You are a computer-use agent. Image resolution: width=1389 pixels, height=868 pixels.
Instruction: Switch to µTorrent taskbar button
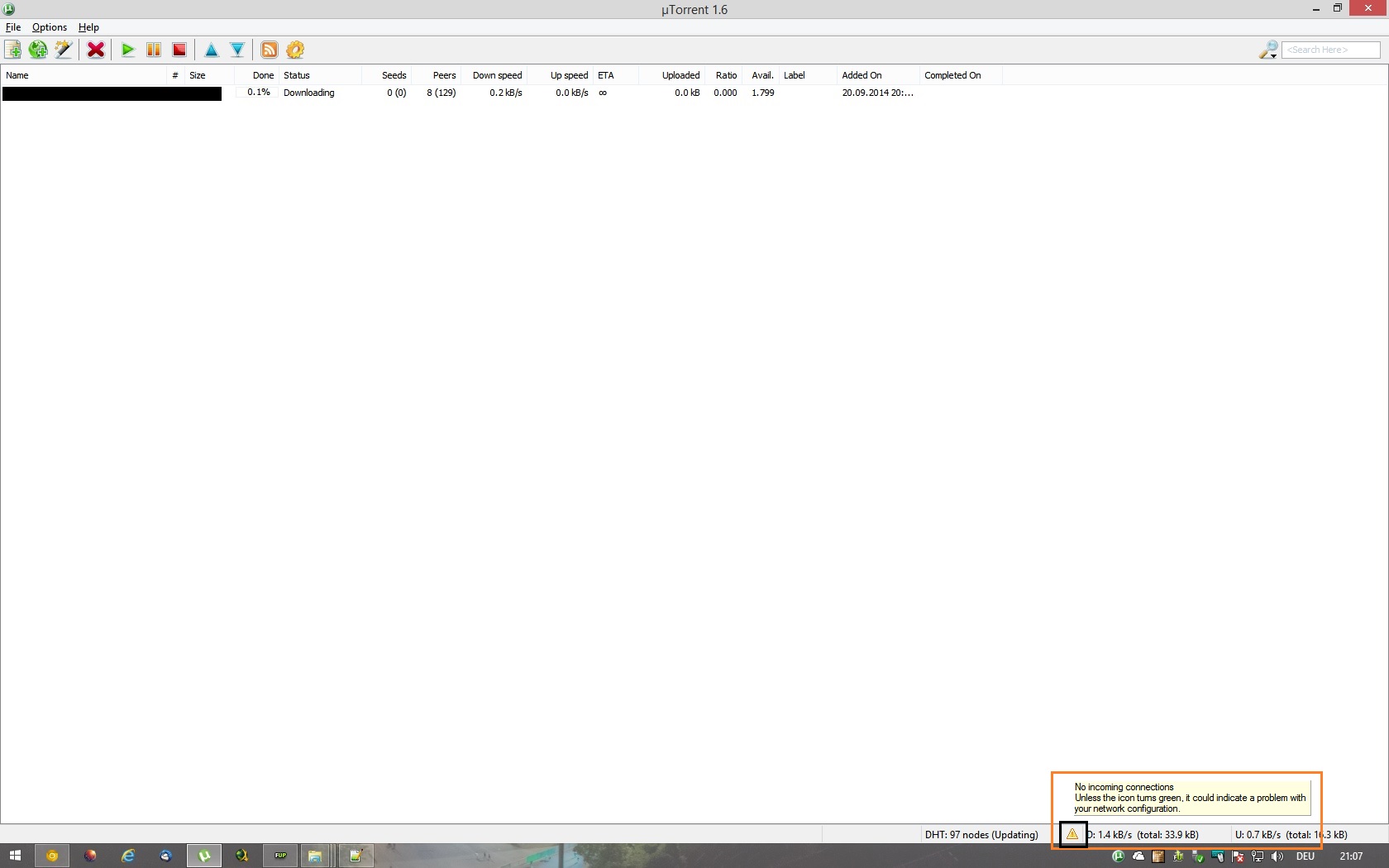click(204, 856)
